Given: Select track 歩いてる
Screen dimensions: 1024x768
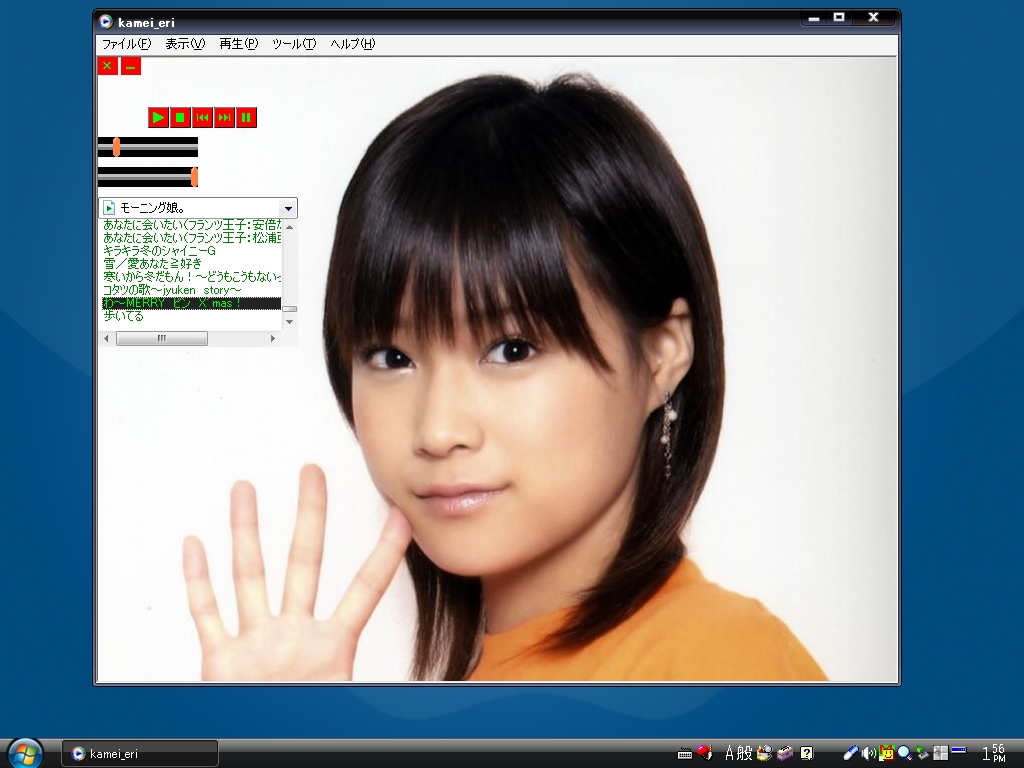Looking at the screenshot, I should [192, 316].
